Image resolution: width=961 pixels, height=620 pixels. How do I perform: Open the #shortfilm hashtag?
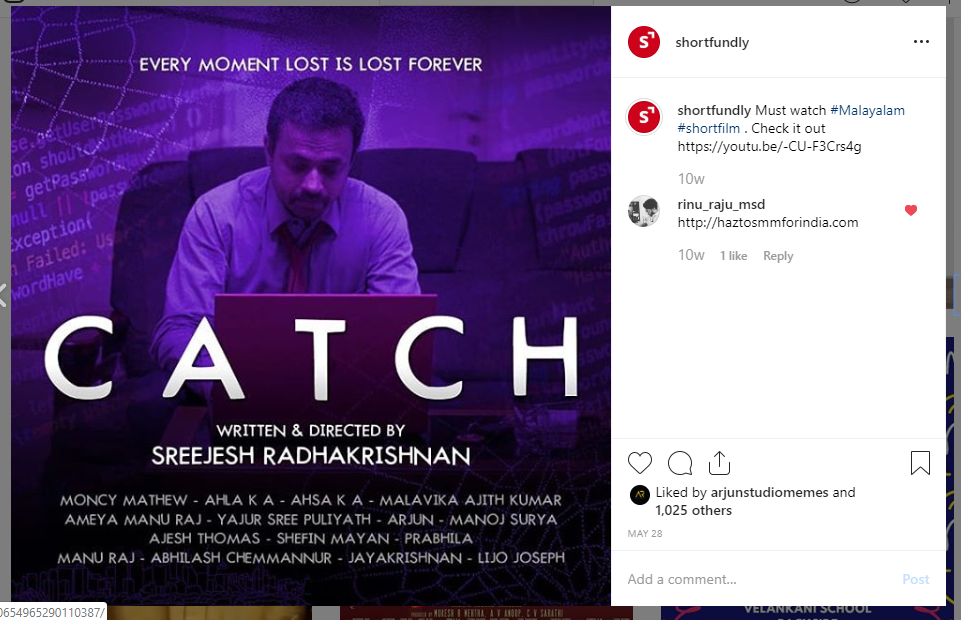708,128
